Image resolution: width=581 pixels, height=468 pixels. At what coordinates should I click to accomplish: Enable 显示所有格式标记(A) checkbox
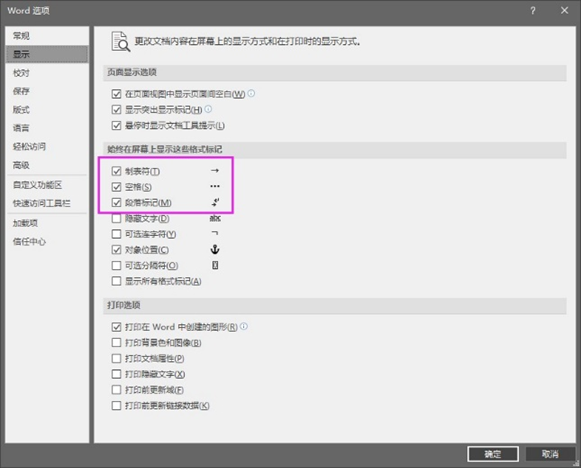[x=116, y=281]
